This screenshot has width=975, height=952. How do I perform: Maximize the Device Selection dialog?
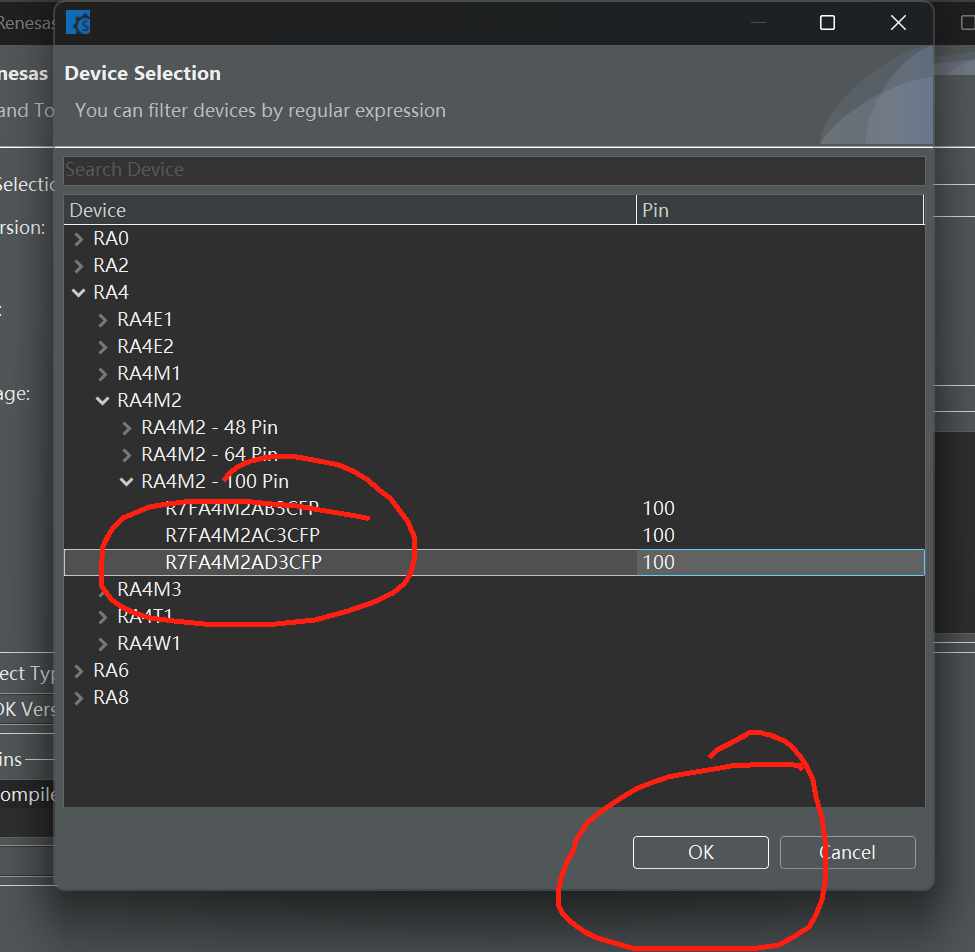coord(827,23)
